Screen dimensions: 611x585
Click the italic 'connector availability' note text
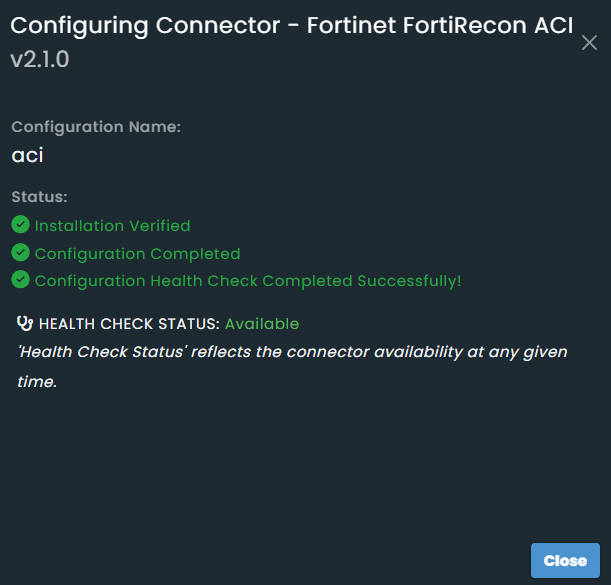point(400,352)
